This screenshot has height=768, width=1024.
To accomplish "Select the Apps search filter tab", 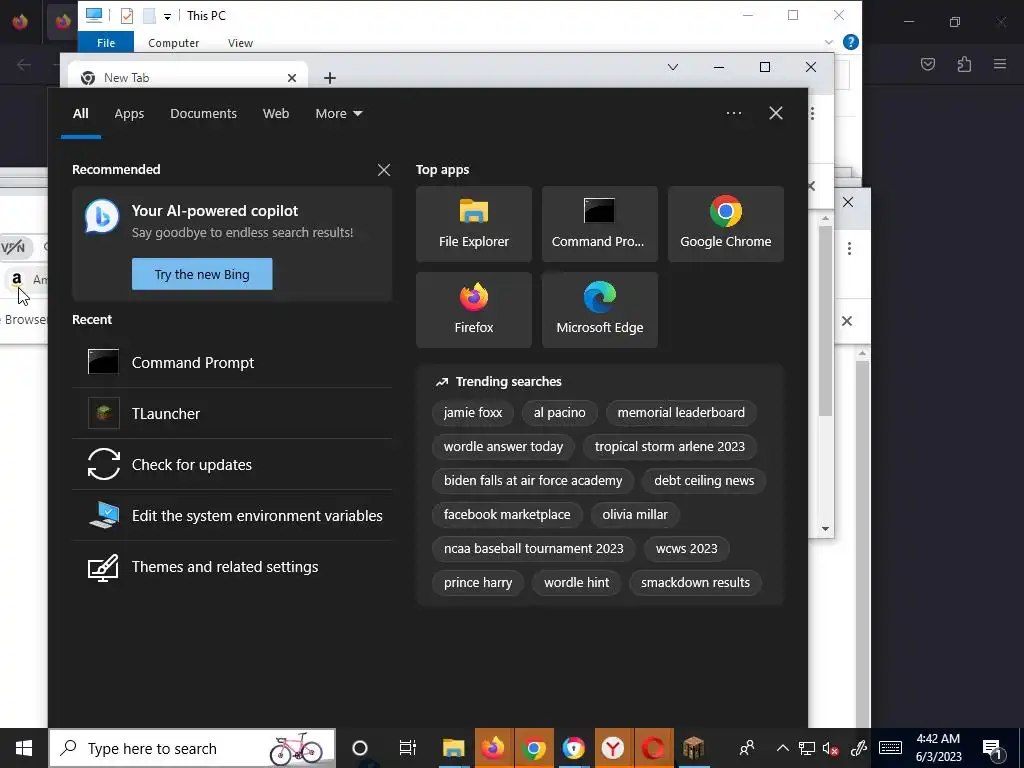I will point(129,114).
